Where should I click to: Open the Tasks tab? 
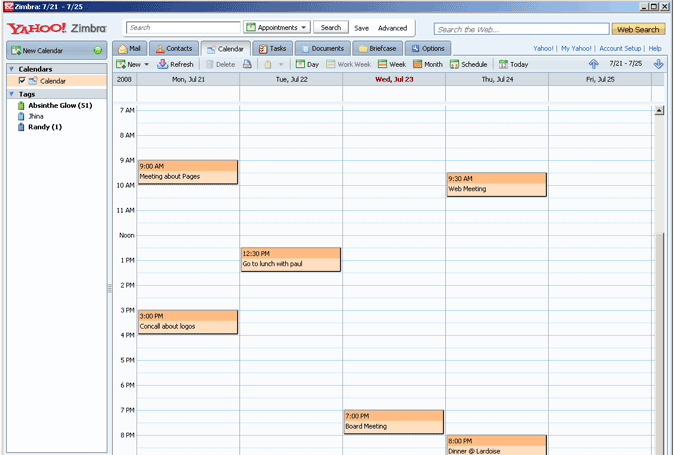click(x=273, y=49)
